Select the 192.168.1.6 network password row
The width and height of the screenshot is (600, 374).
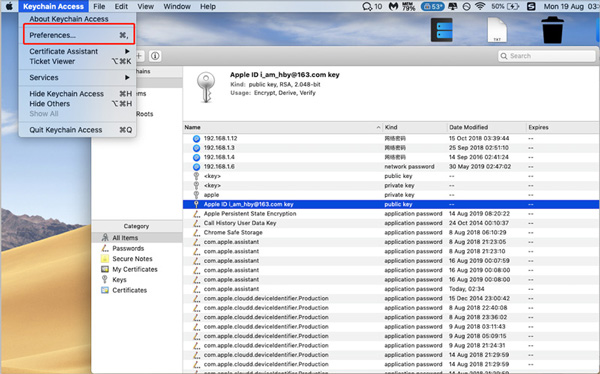click(x=391, y=167)
